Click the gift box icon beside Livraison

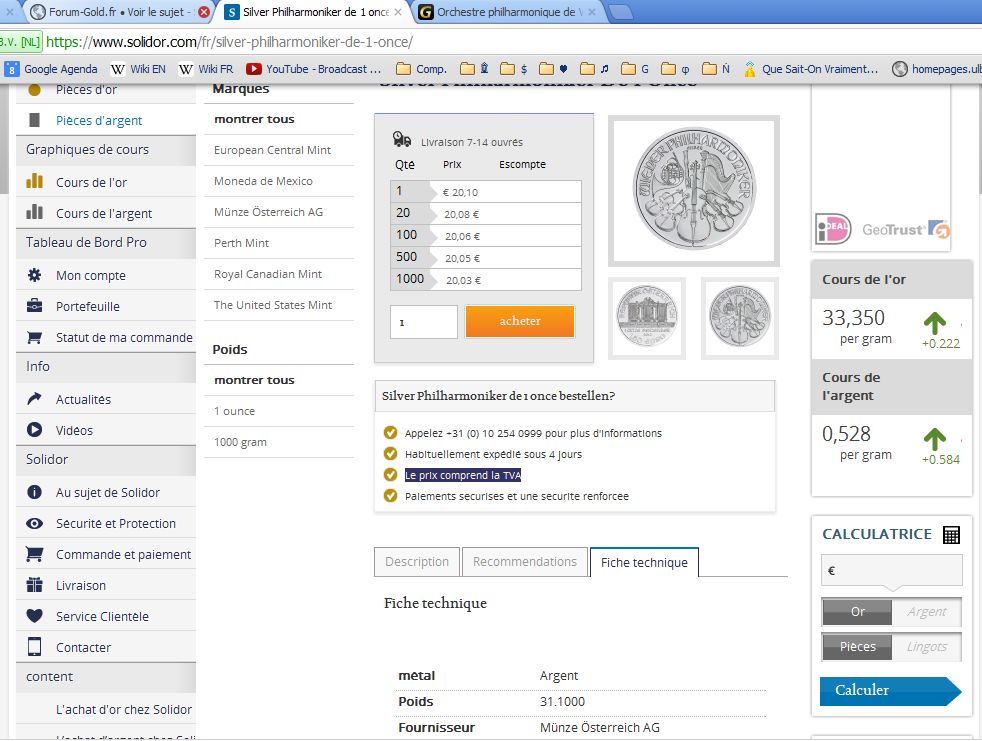pyautogui.click(x=34, y=584)
